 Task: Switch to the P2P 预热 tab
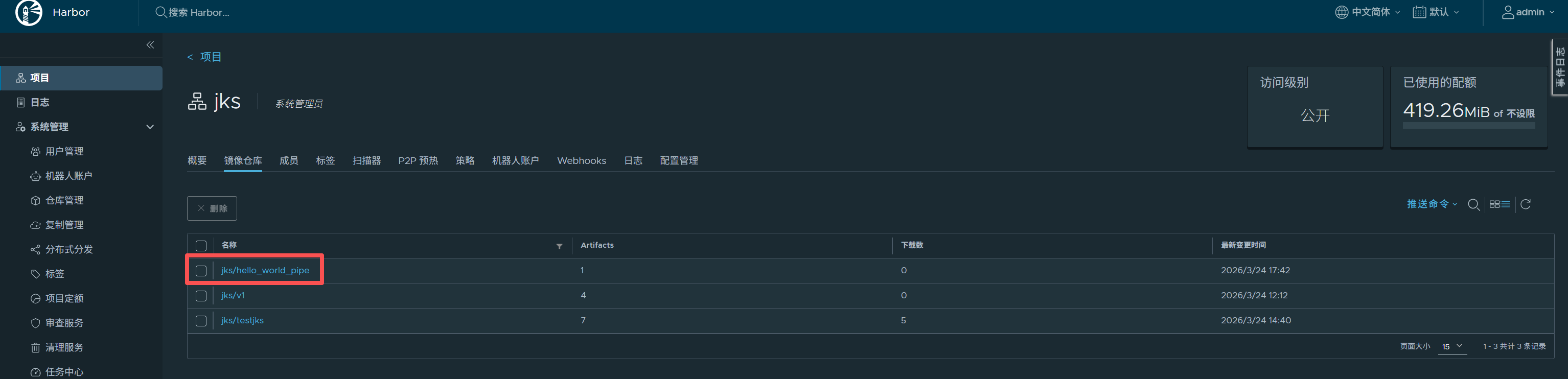pos(418,160)
